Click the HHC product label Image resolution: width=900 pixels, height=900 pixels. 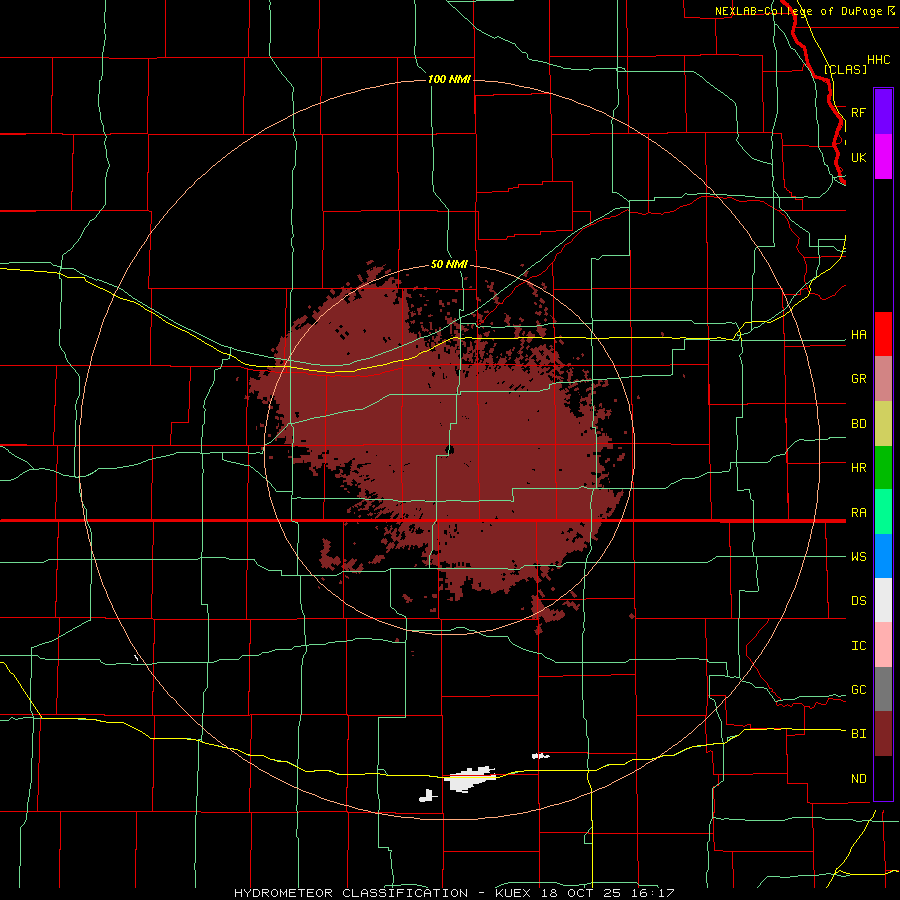tap(878, 60)
